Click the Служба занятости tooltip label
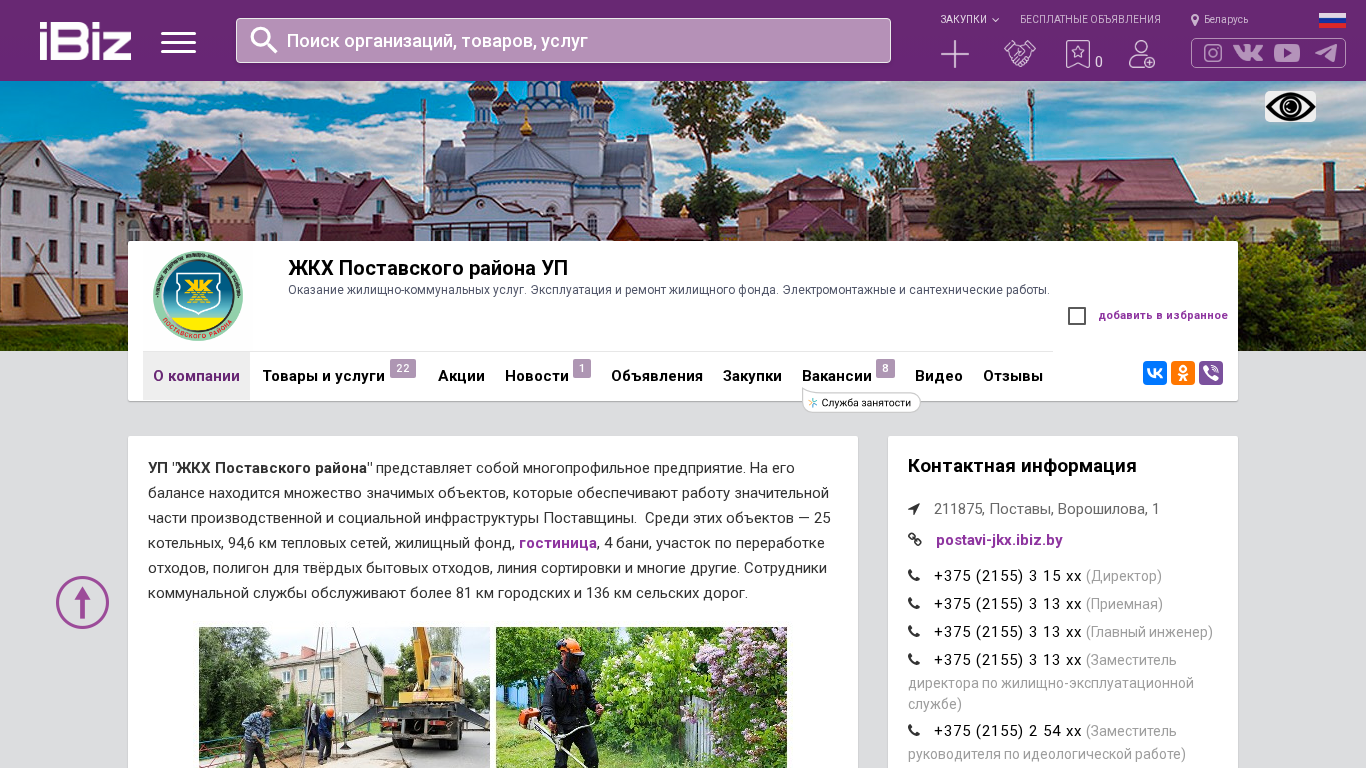The image size is (1366, 768). [861, 403]
